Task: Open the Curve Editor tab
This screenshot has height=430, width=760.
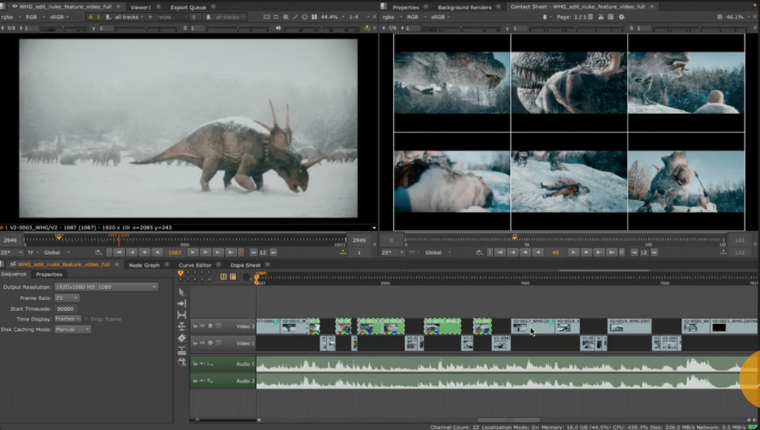Action: [195, 265]
